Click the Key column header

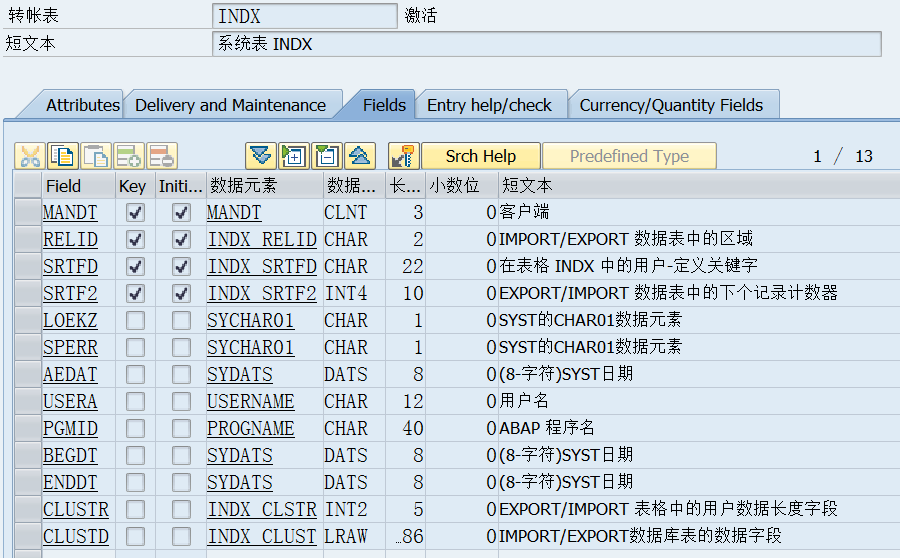[x=135, y=186]
